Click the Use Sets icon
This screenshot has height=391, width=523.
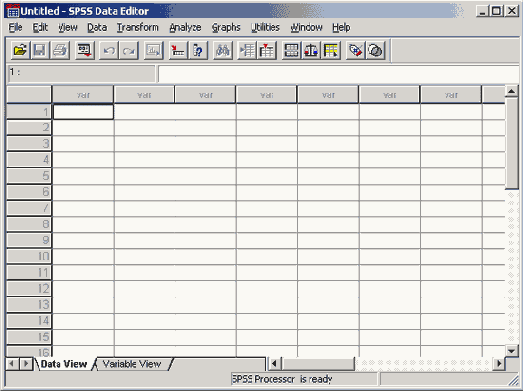[376, 51]
